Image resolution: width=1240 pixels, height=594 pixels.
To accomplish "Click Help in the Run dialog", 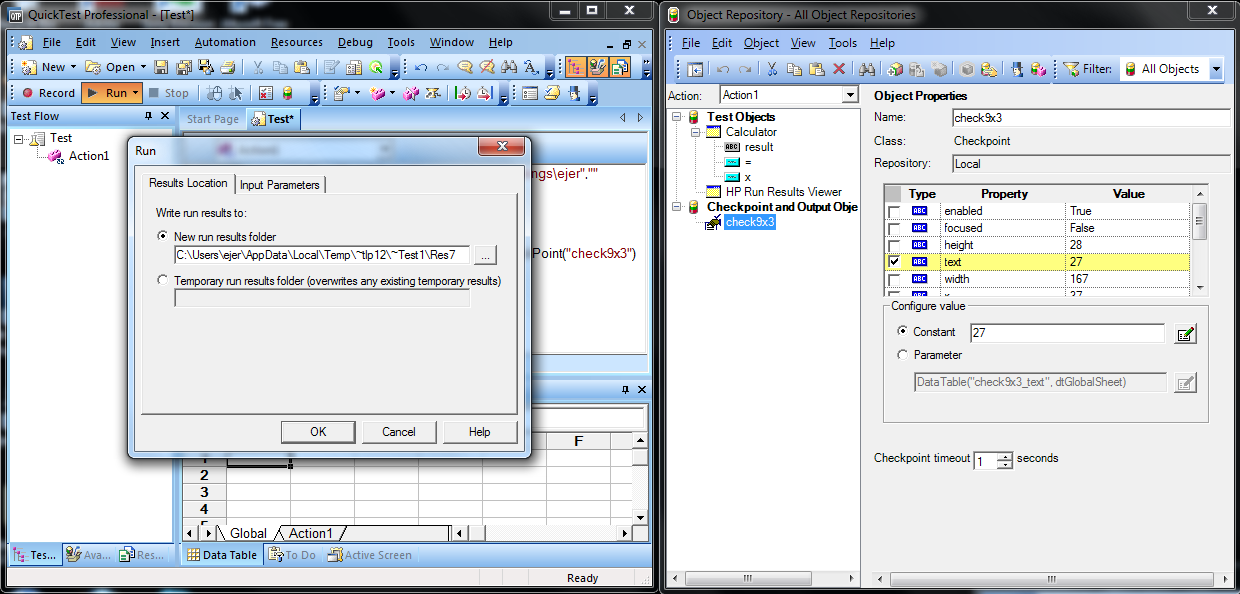I will (x=480, y=432).
